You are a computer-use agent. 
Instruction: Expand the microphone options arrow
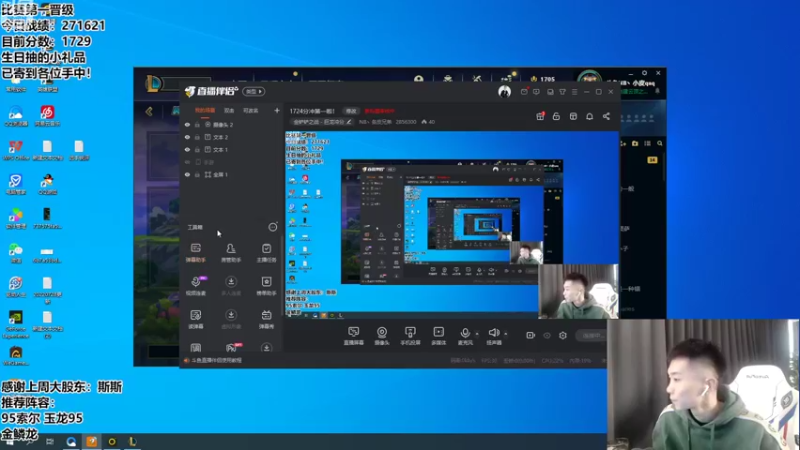point(477,334)
